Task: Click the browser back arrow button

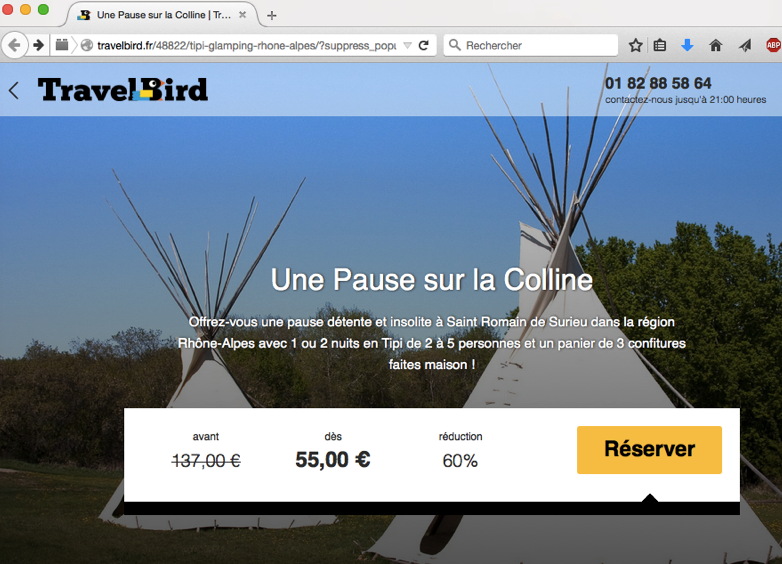Action: [x=14, y=45]
